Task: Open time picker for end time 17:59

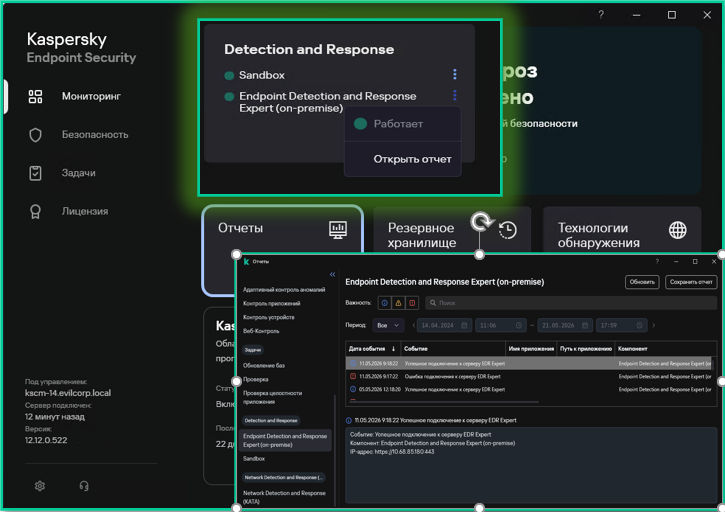Action: pos(639,326)
